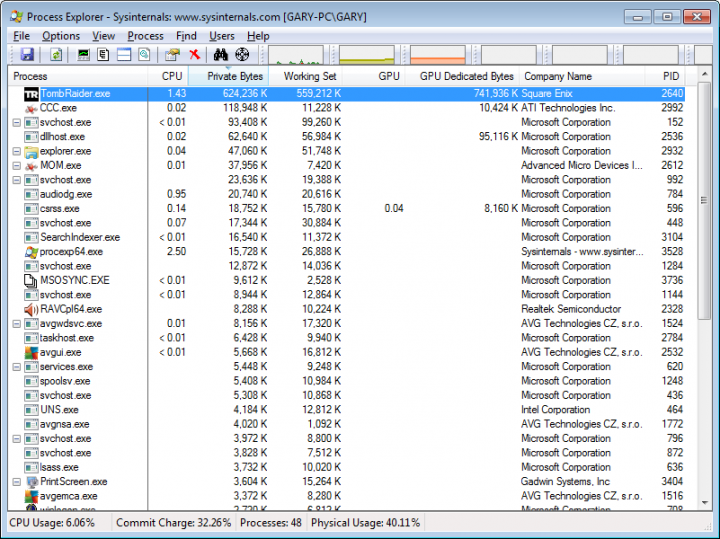Sort by the GPU column header
720x539 pixels.
click(374, 76)
